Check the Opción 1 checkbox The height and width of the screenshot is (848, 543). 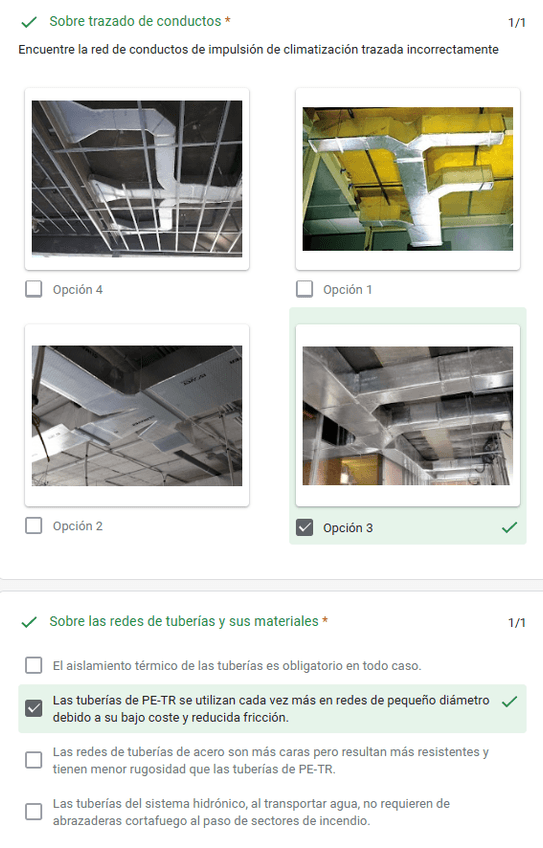pyautogui.click(x=304, y=289)
